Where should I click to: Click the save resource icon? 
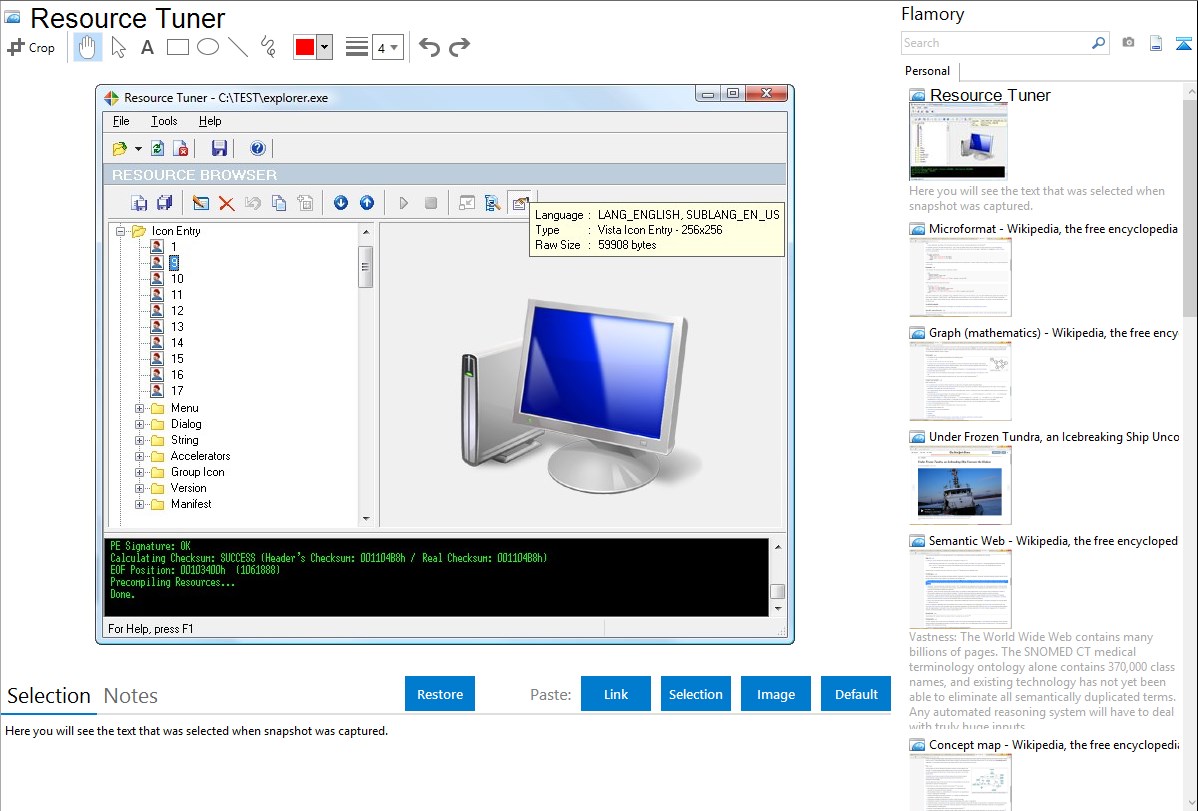[139, 203]
